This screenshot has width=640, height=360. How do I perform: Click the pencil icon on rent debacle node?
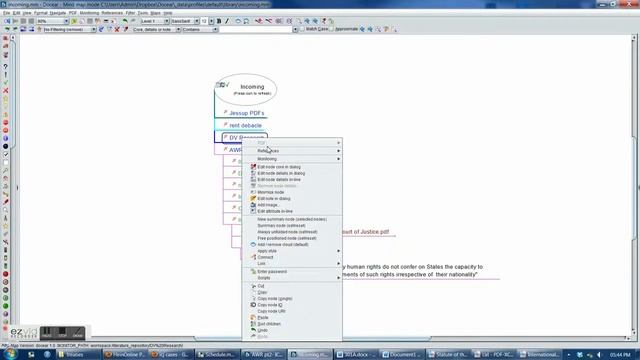[225, 124]
